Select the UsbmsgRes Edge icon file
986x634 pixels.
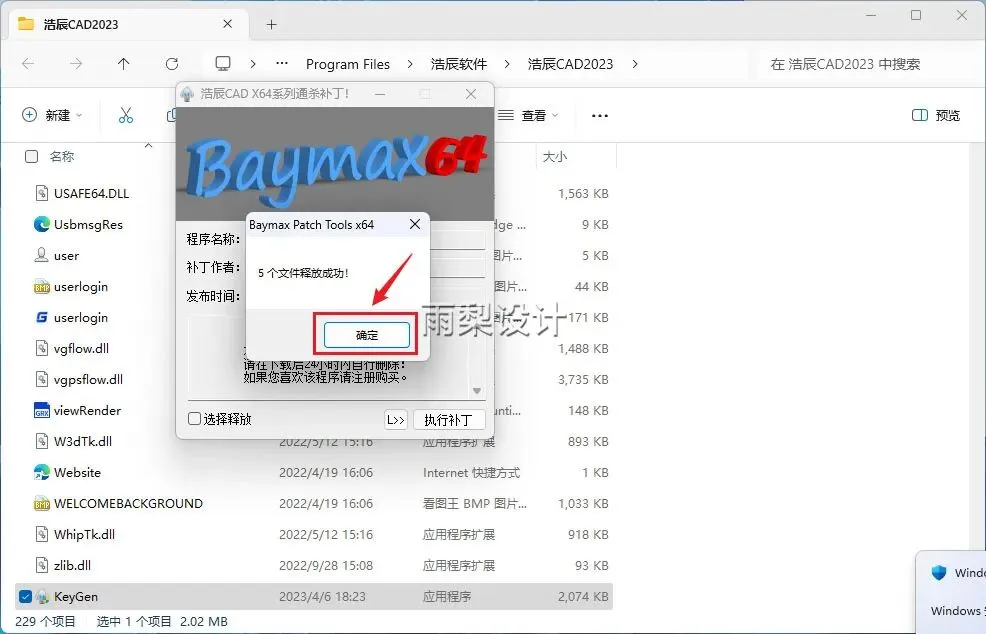point(42,224)
